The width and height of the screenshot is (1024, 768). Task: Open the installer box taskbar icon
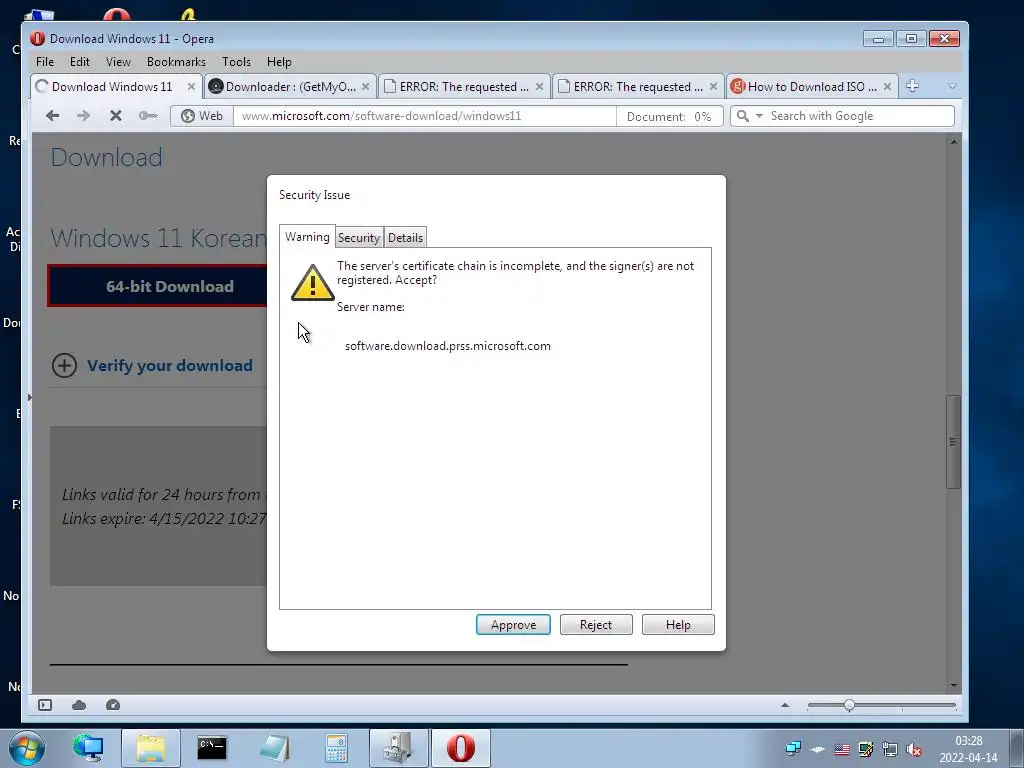(398, 748)
